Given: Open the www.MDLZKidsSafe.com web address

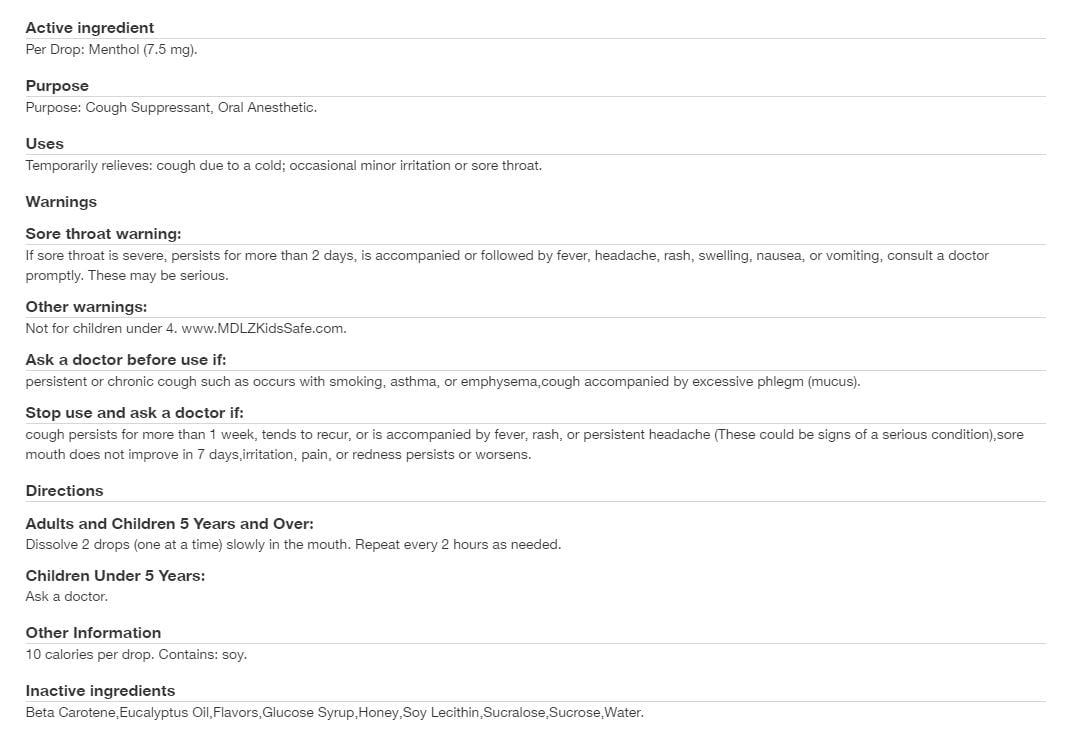Looking at the screenshot, I should [264, 328].
